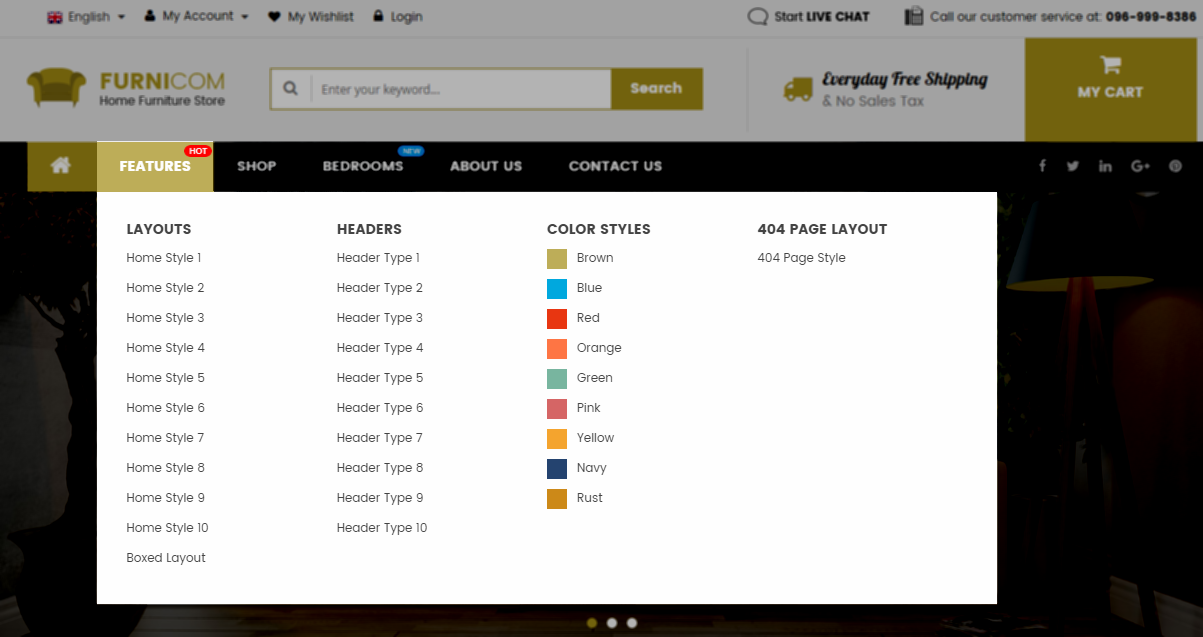Select the Green color swatch
Viewport: 1203px width, 637px height.
point(557,378)
